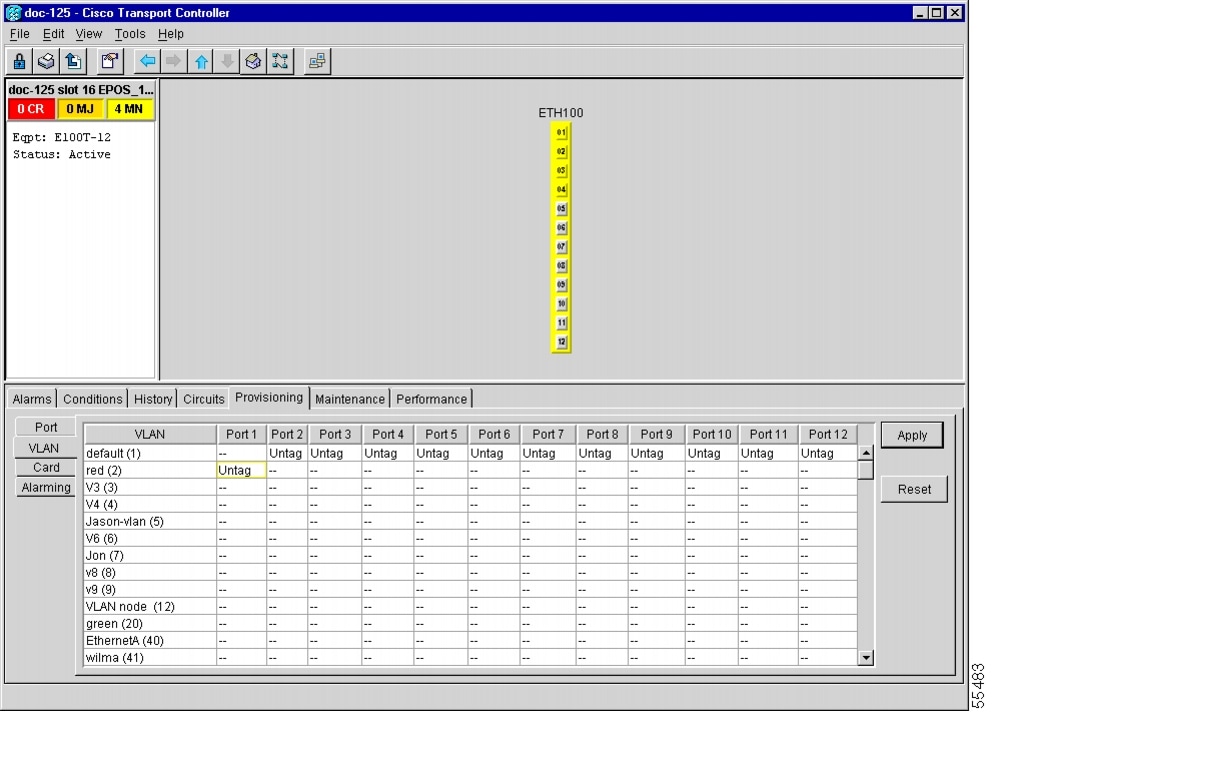The width and height of the screenshot is (1212, 761).
Task: Open the default (1) Port 6 Untag cell
Action: click(x=494, y=453)
